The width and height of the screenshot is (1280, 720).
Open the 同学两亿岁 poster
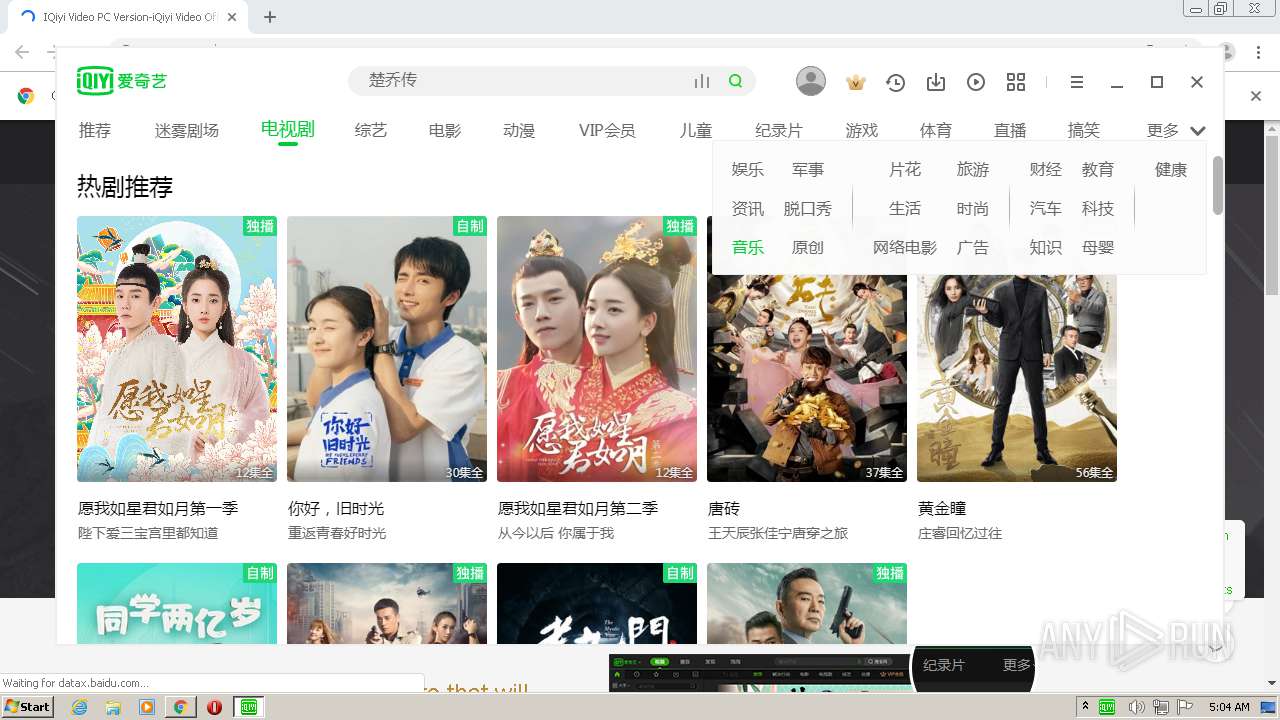177,604
